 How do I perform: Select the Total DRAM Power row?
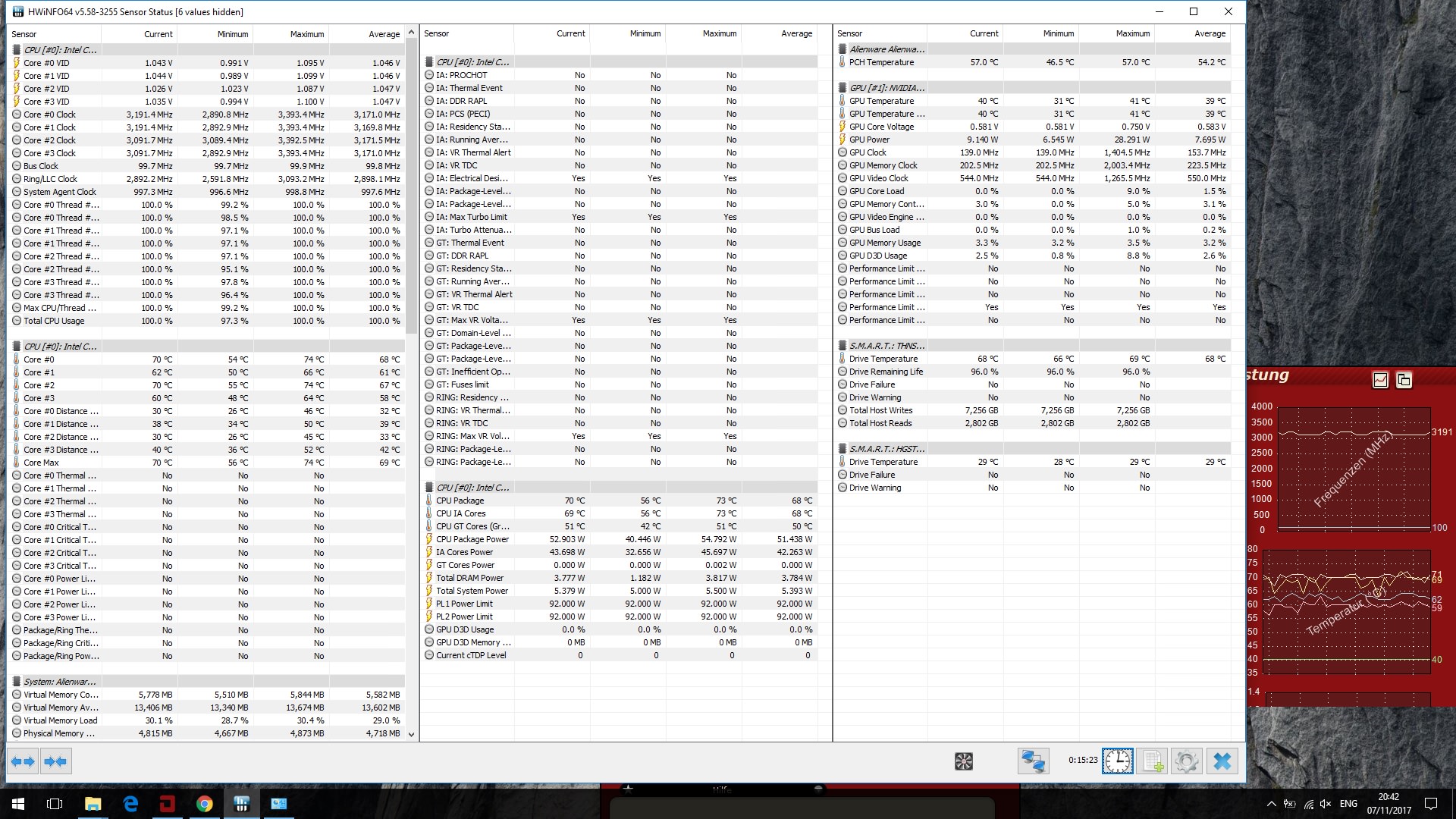click(620, 578)
